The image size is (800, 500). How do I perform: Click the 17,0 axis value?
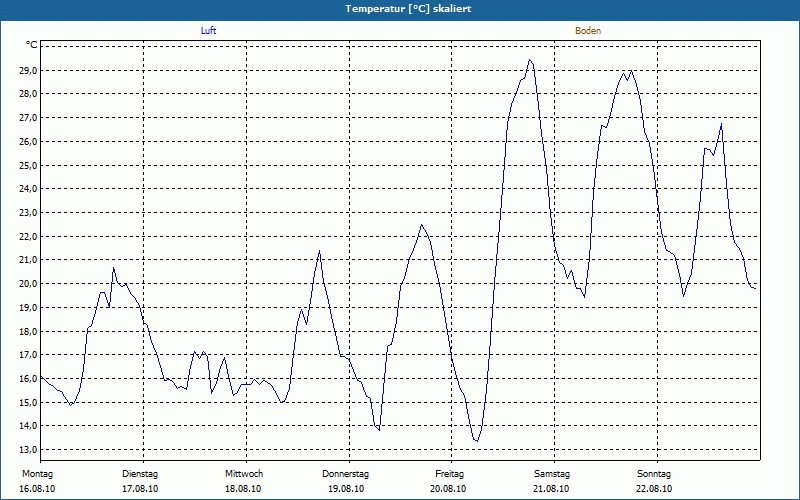(28, 355)
